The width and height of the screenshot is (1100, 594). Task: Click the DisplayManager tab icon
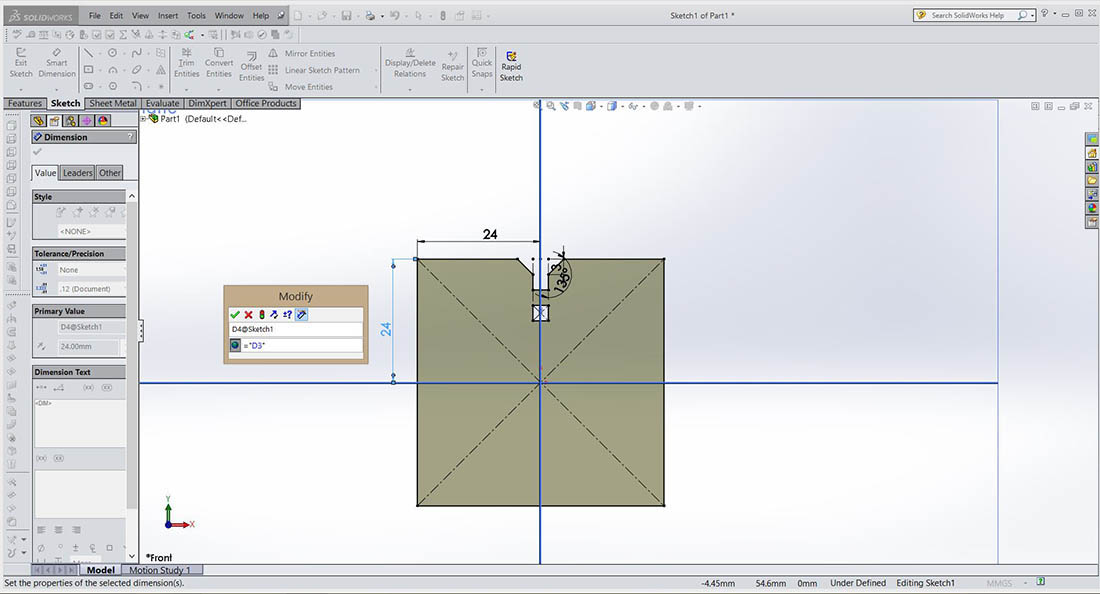click(103, 121)
